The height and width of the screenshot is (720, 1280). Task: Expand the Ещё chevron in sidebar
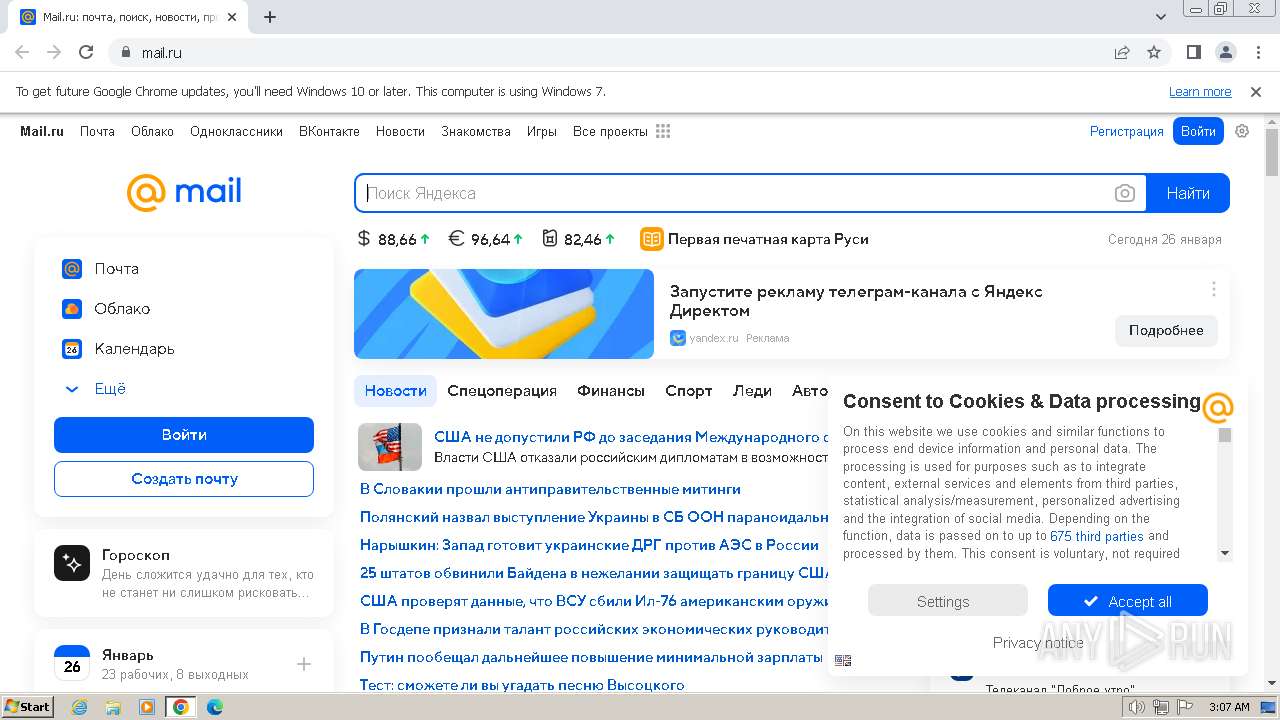tap(72, 389)
